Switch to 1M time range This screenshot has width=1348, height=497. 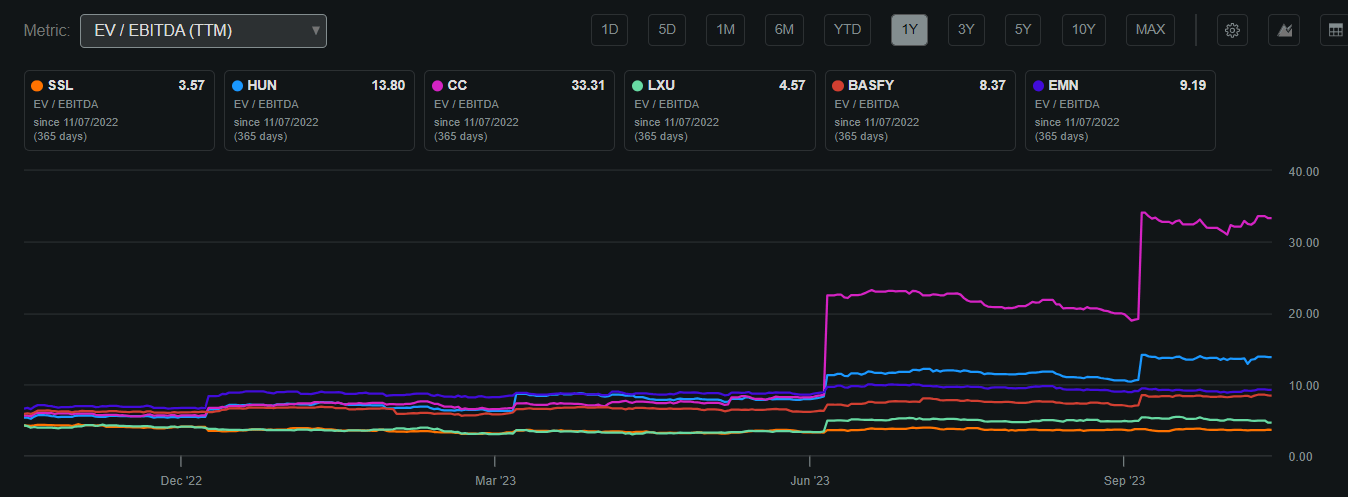(725, 30)
